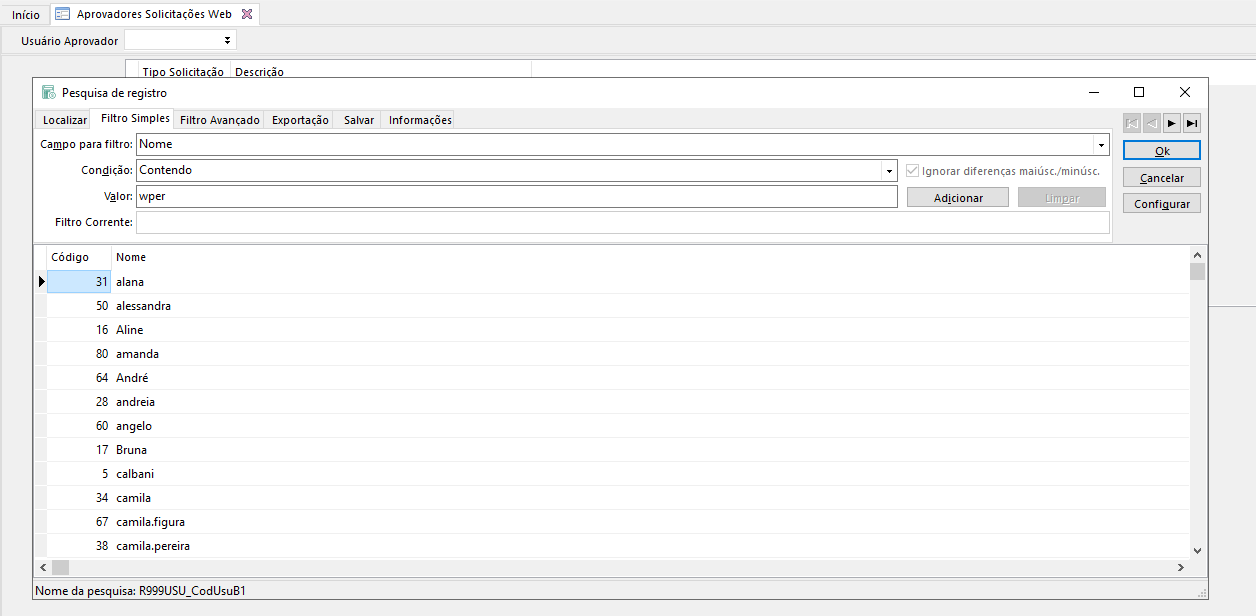Screen dimensions: 1256x616
Task: Go to the previous record navigation arrow
Action: [x=1152, y=123]
